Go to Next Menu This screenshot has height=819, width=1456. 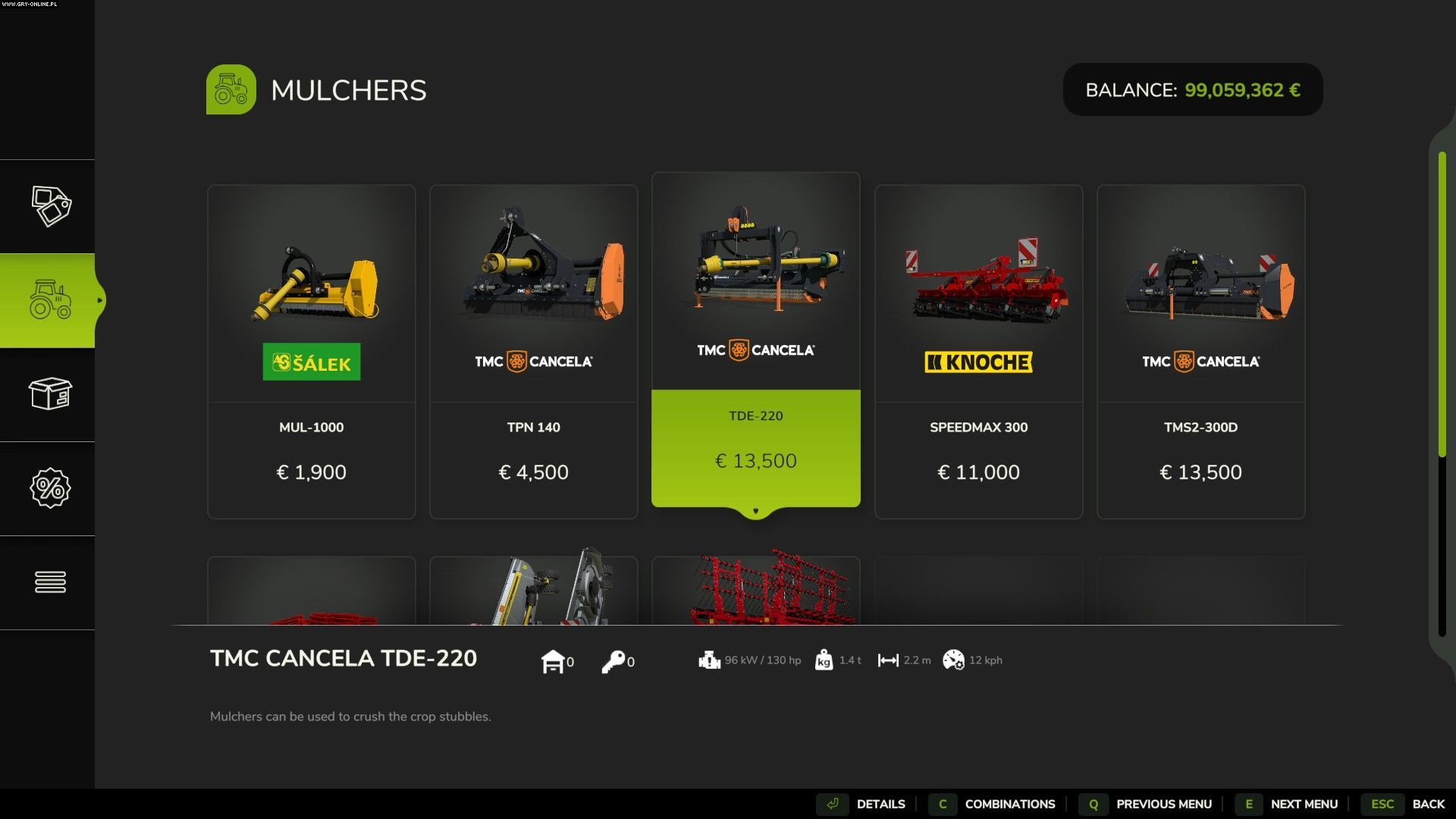point(1287,804)
